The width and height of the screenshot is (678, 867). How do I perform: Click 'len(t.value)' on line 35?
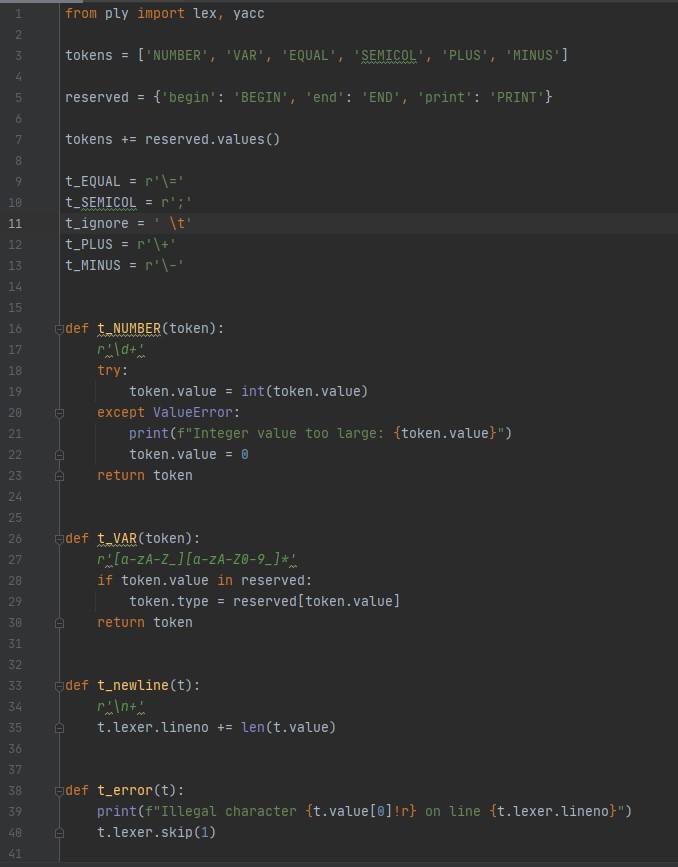coord(288,728)
